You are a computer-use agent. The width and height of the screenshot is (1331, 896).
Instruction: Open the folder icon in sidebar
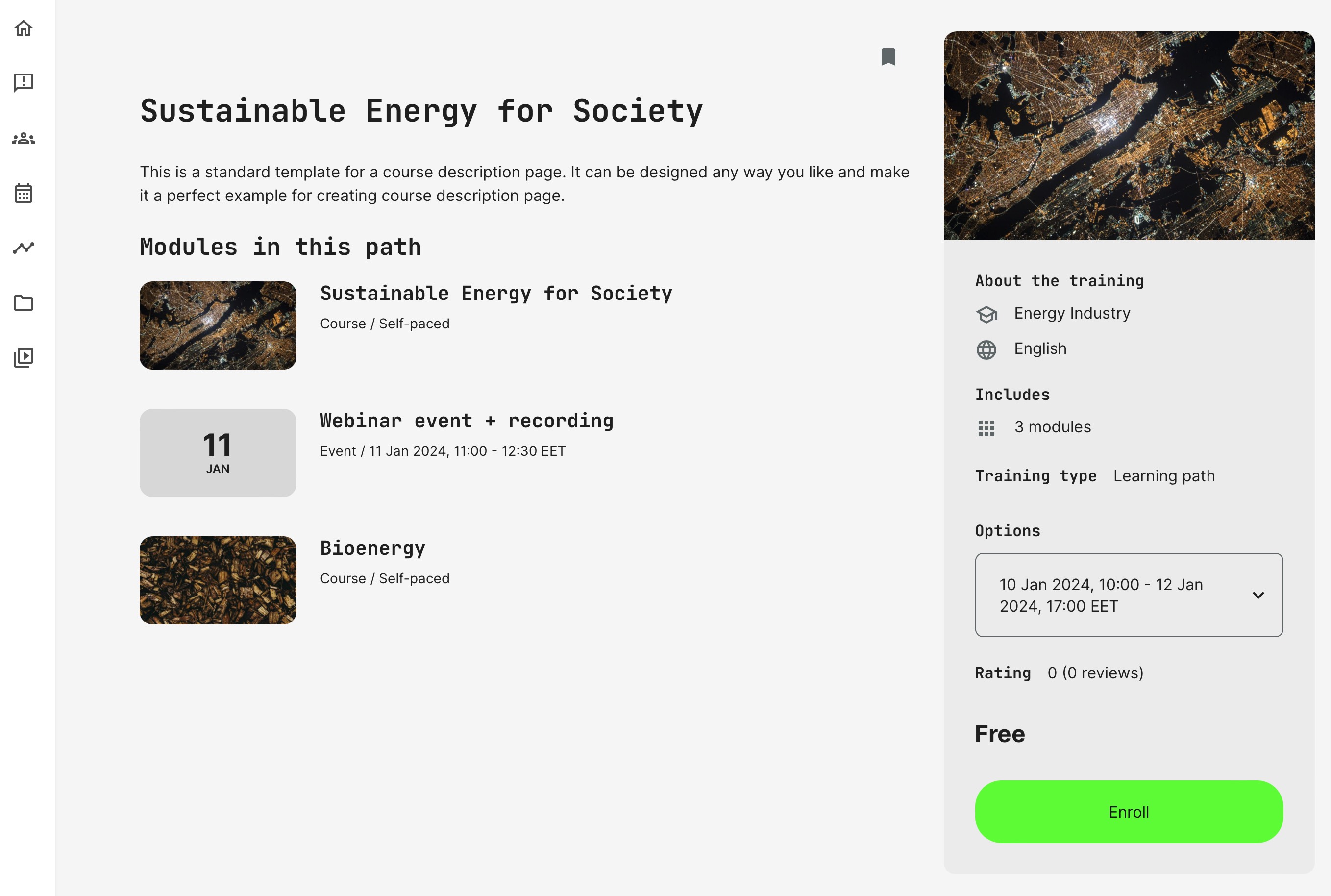point(24,303)
